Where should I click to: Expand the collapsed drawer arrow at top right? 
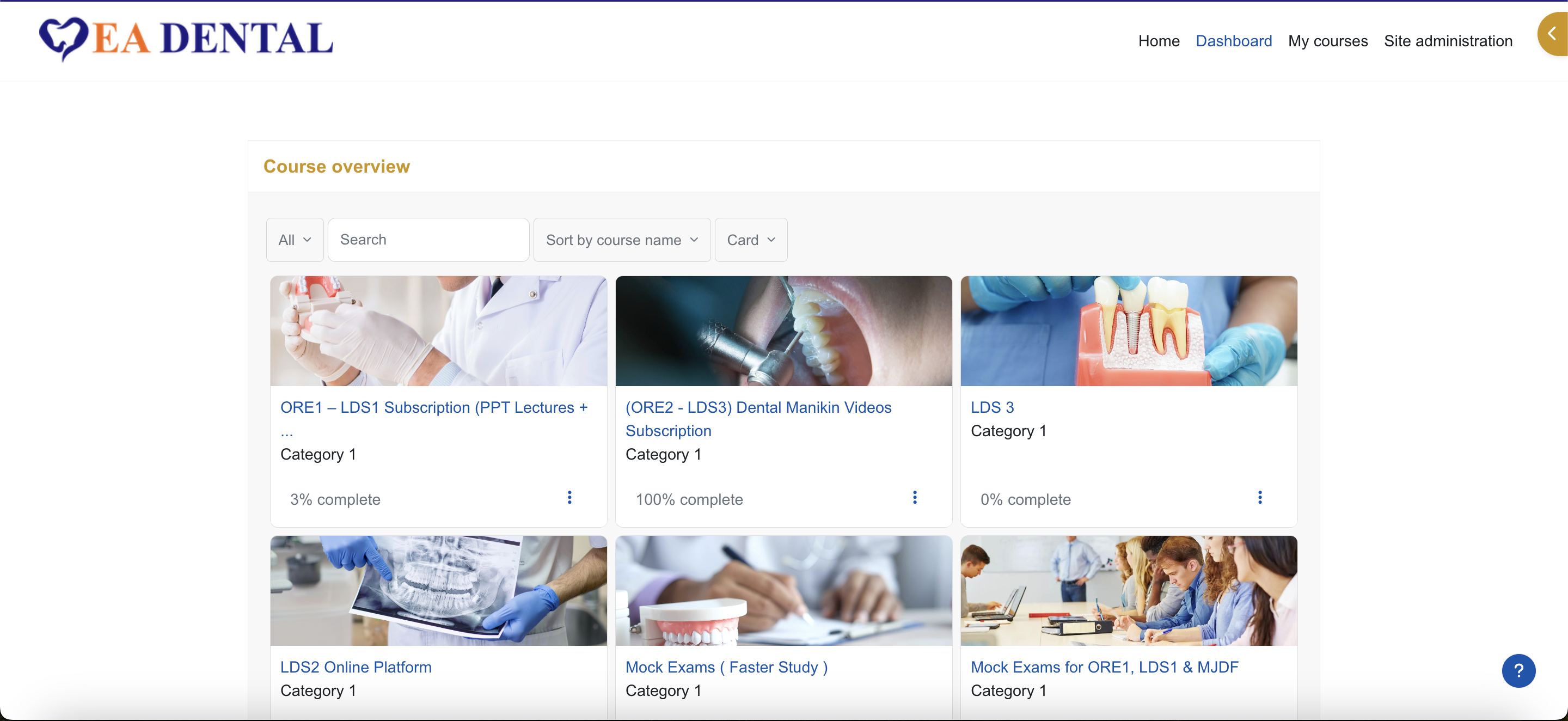click(x=1553, y=34)
